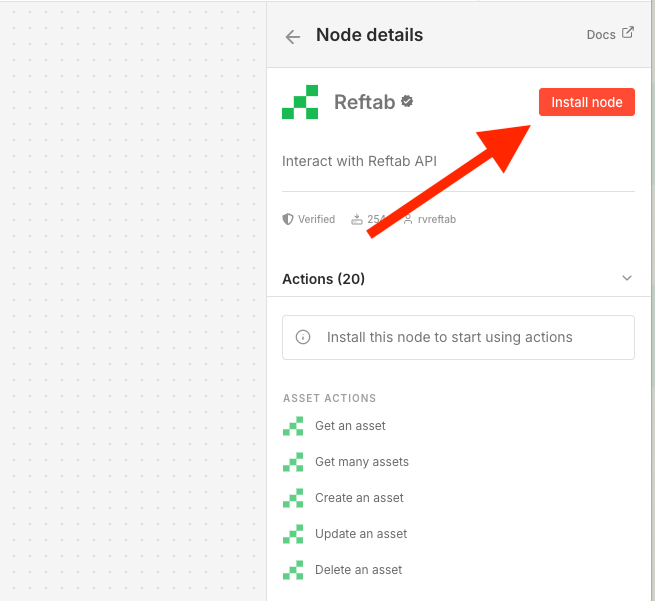Select the Update an asset action
Screen dimensions: 655x601
pos(361,534)
